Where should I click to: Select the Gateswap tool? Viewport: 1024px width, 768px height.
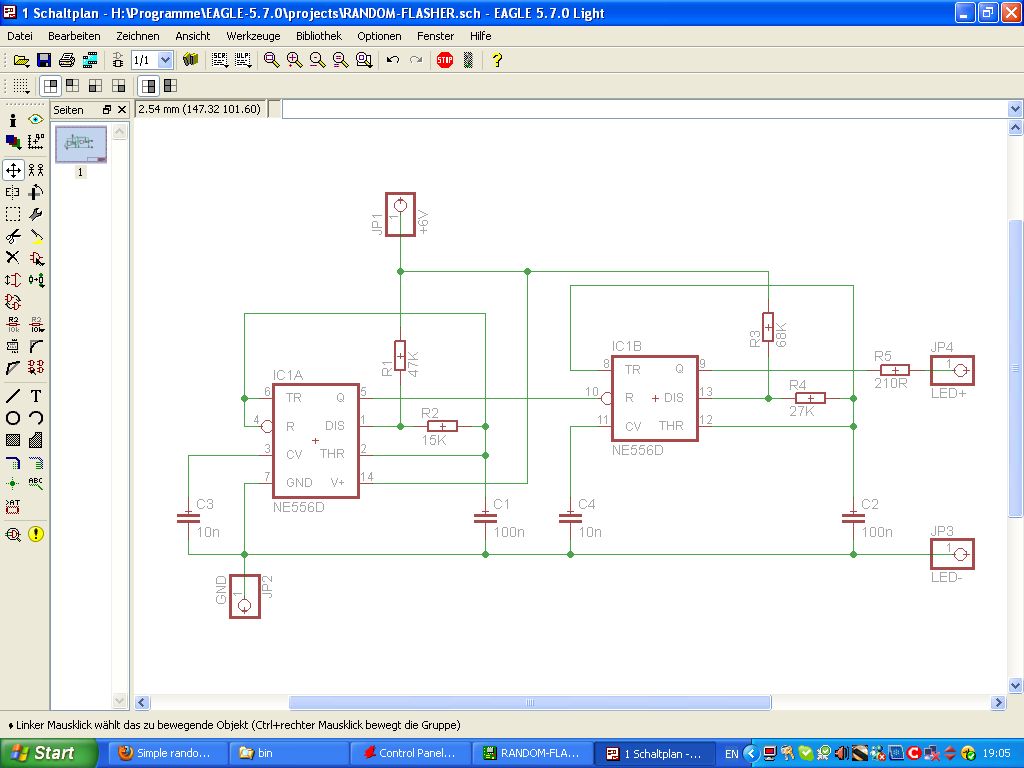(x=13, y=302)
